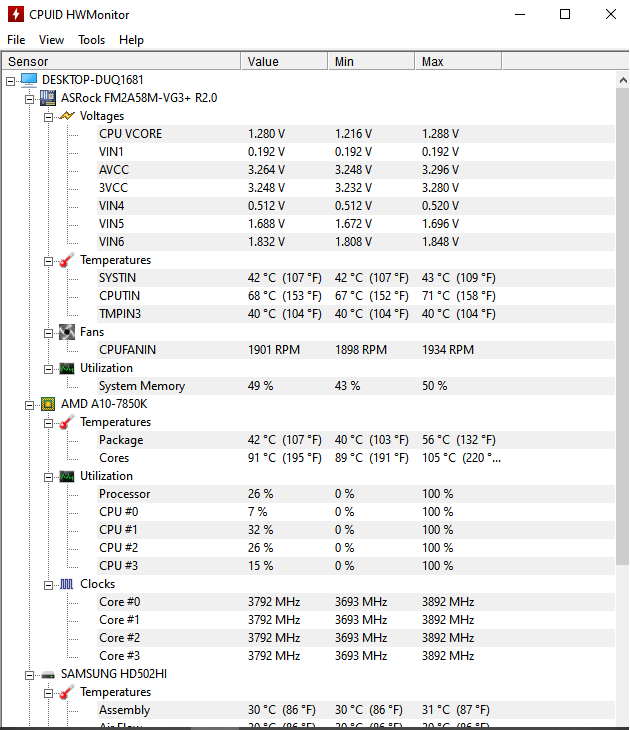
Task: Select the SYSTIN temperature row
Action: pos(356,278)
